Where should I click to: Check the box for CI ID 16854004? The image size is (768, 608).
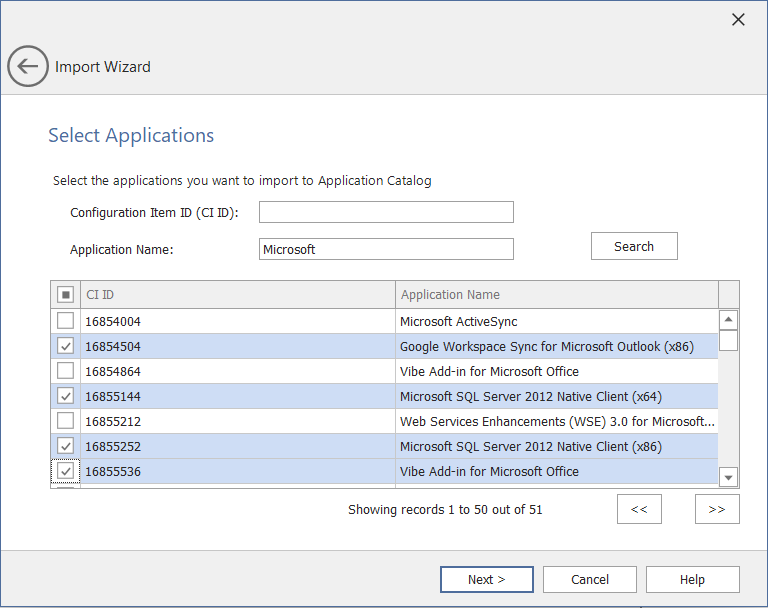click(65, 321)
